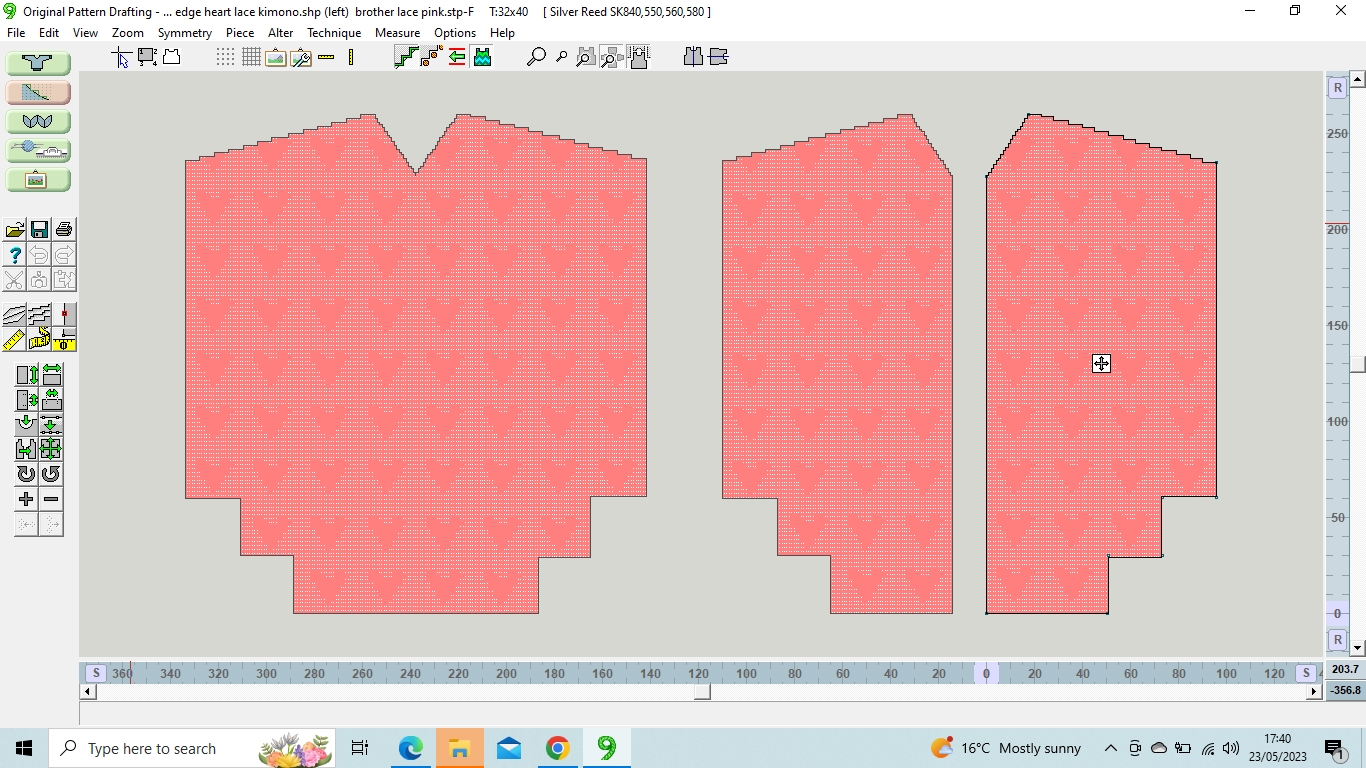Show hidden system tray icons

pyautogui.click(x=1110, y=748)
